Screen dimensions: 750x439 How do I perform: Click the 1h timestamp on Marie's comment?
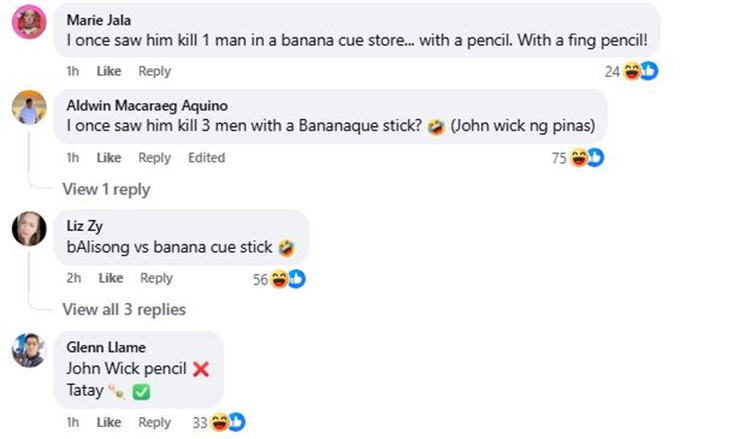[x=73, y=71]
